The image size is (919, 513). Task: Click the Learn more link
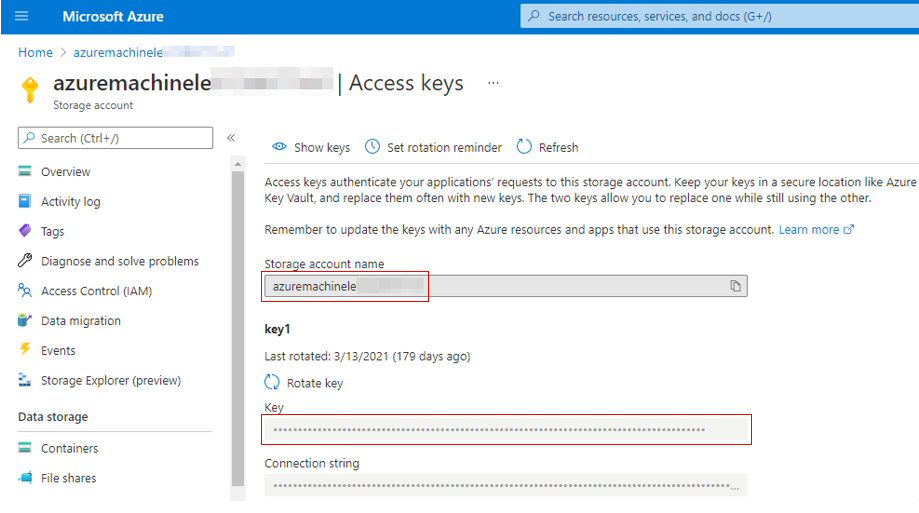click(x=809, y=230)
